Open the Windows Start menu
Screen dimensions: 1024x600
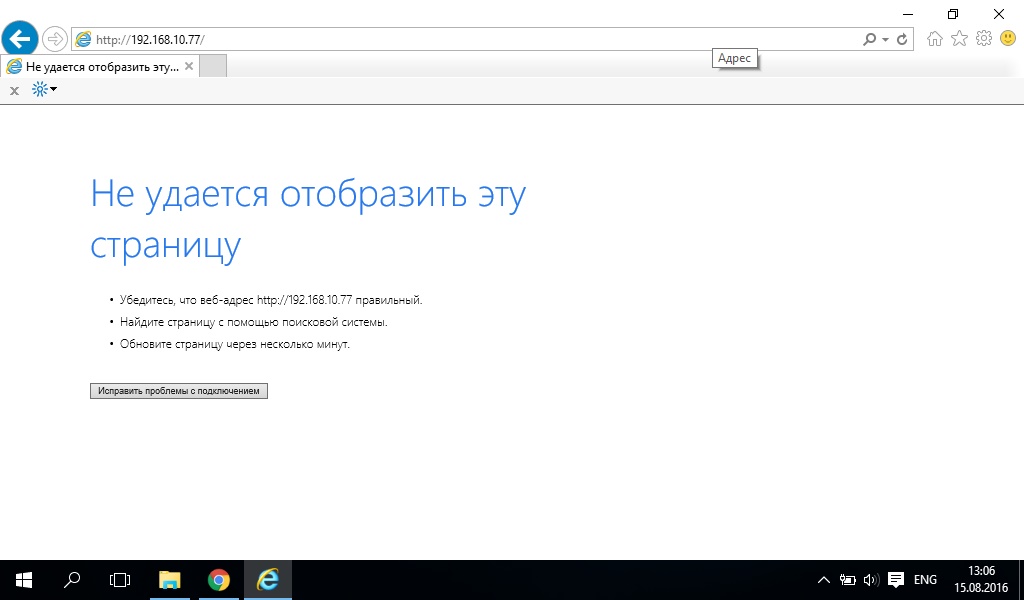pyautogui.click(x=24, y=580)
